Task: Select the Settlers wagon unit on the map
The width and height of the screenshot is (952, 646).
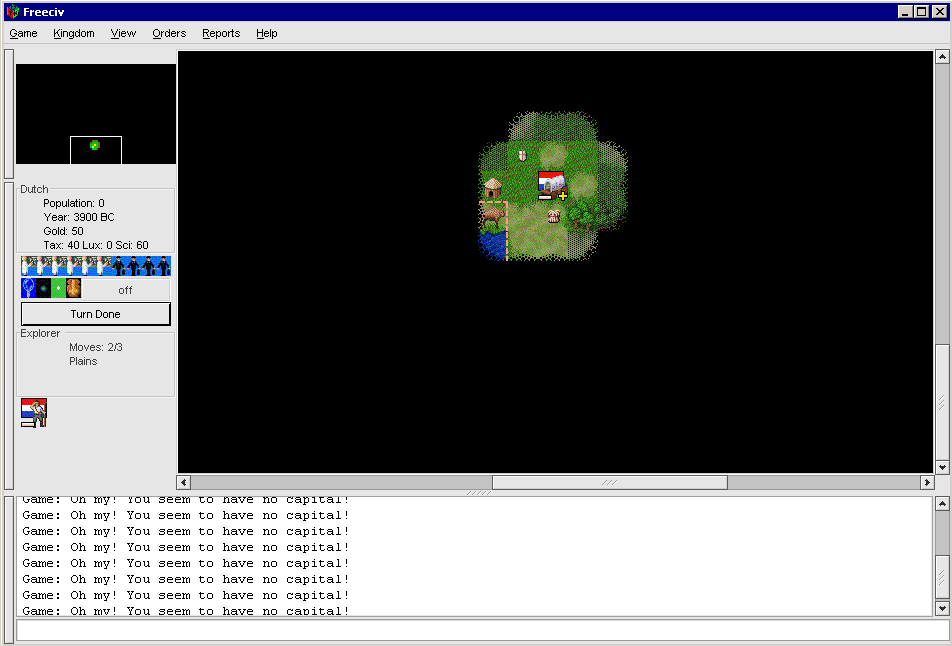Action: coord(552,186)
